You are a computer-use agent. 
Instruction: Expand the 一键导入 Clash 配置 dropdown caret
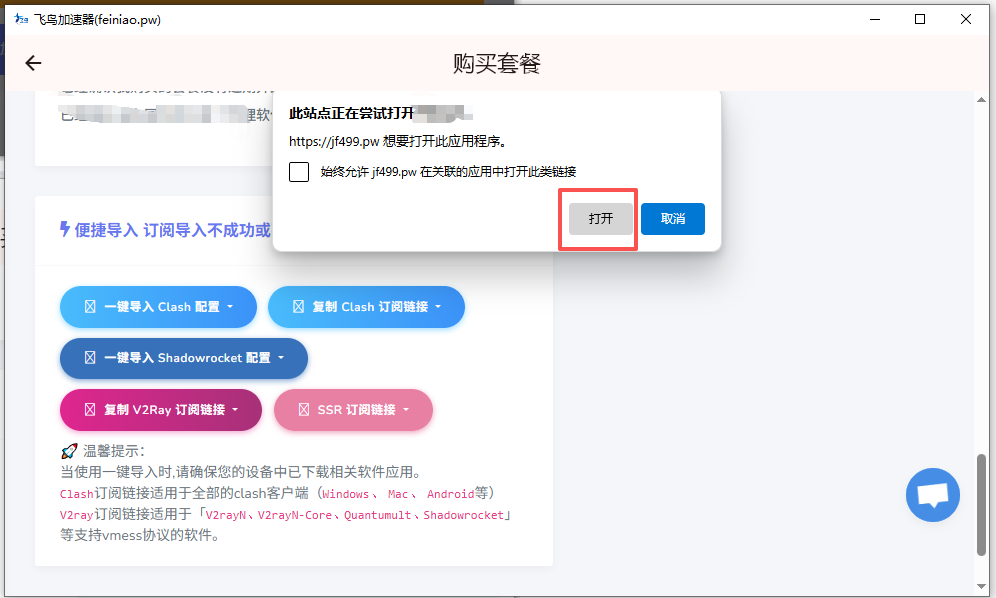click(x=230, y=307)
